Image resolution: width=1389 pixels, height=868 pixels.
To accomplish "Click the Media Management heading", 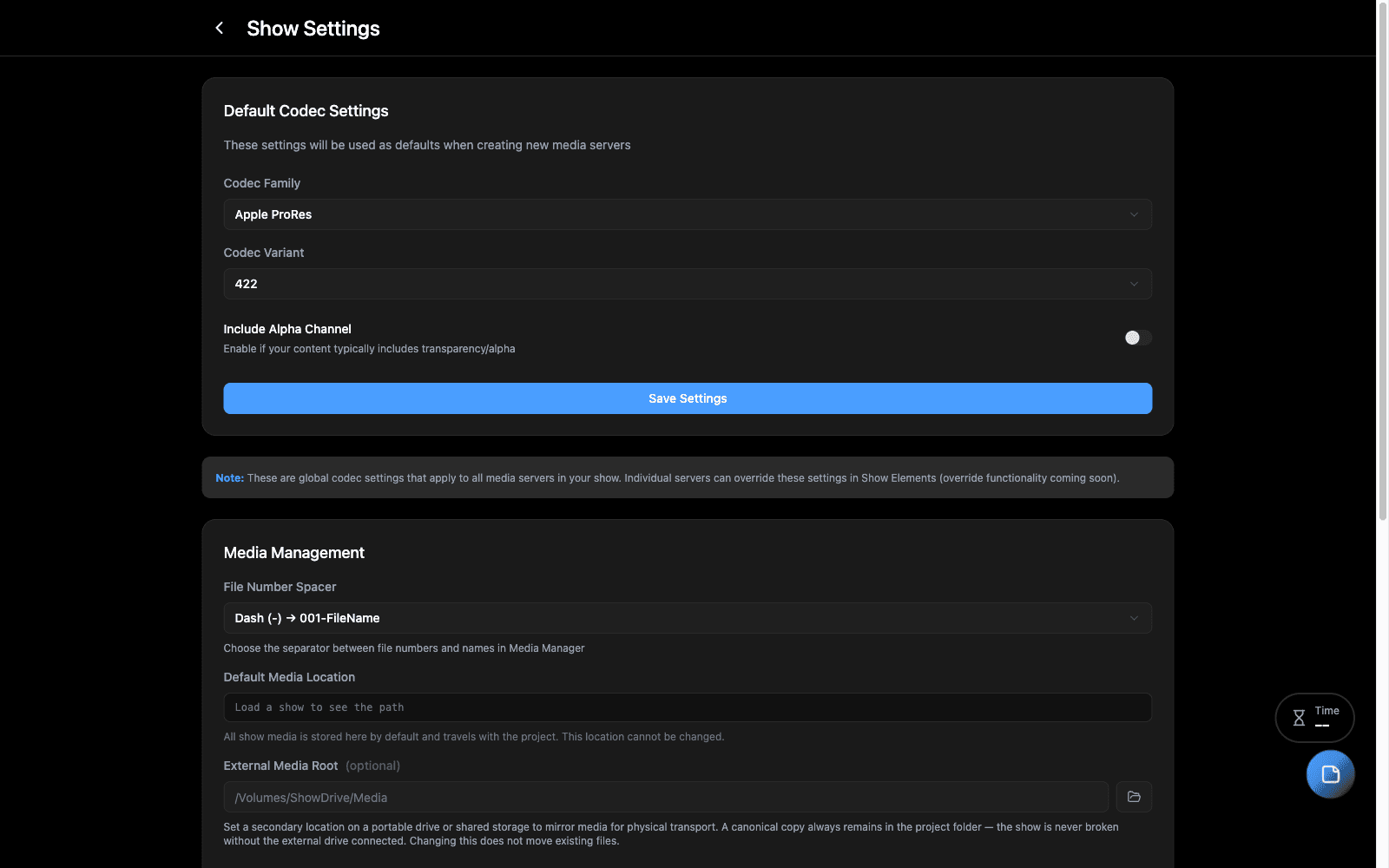I will [293, 553].
